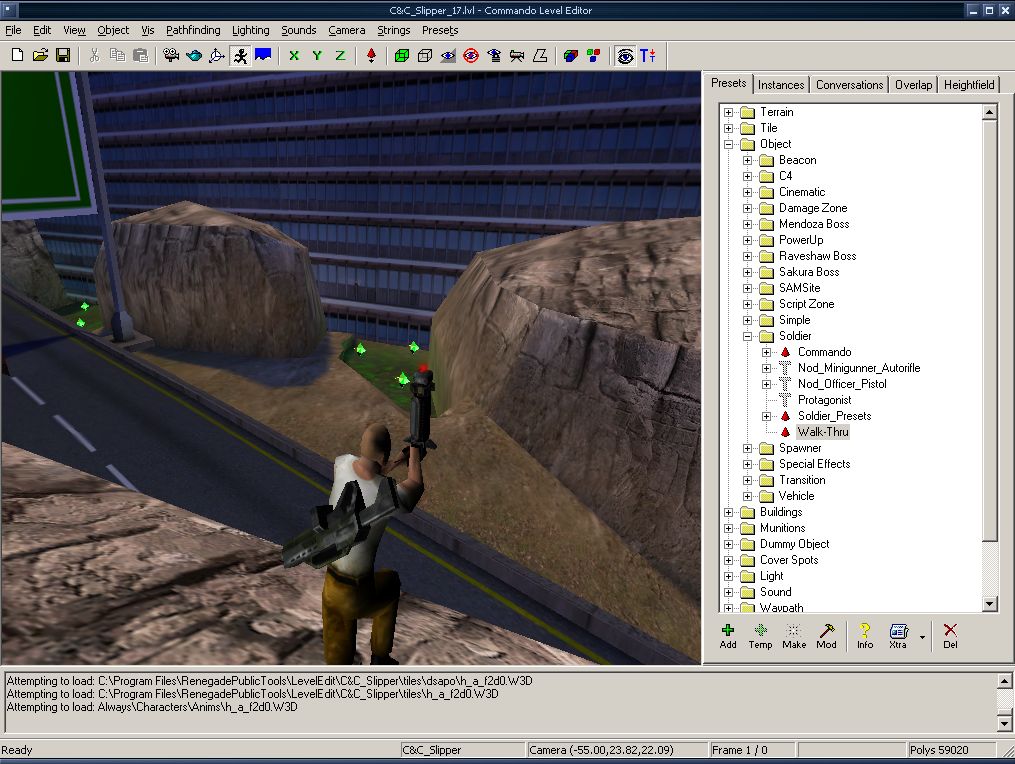Collapse the Soldier folder
This screenshot has width=1015, height=764.
pos(748,336)
